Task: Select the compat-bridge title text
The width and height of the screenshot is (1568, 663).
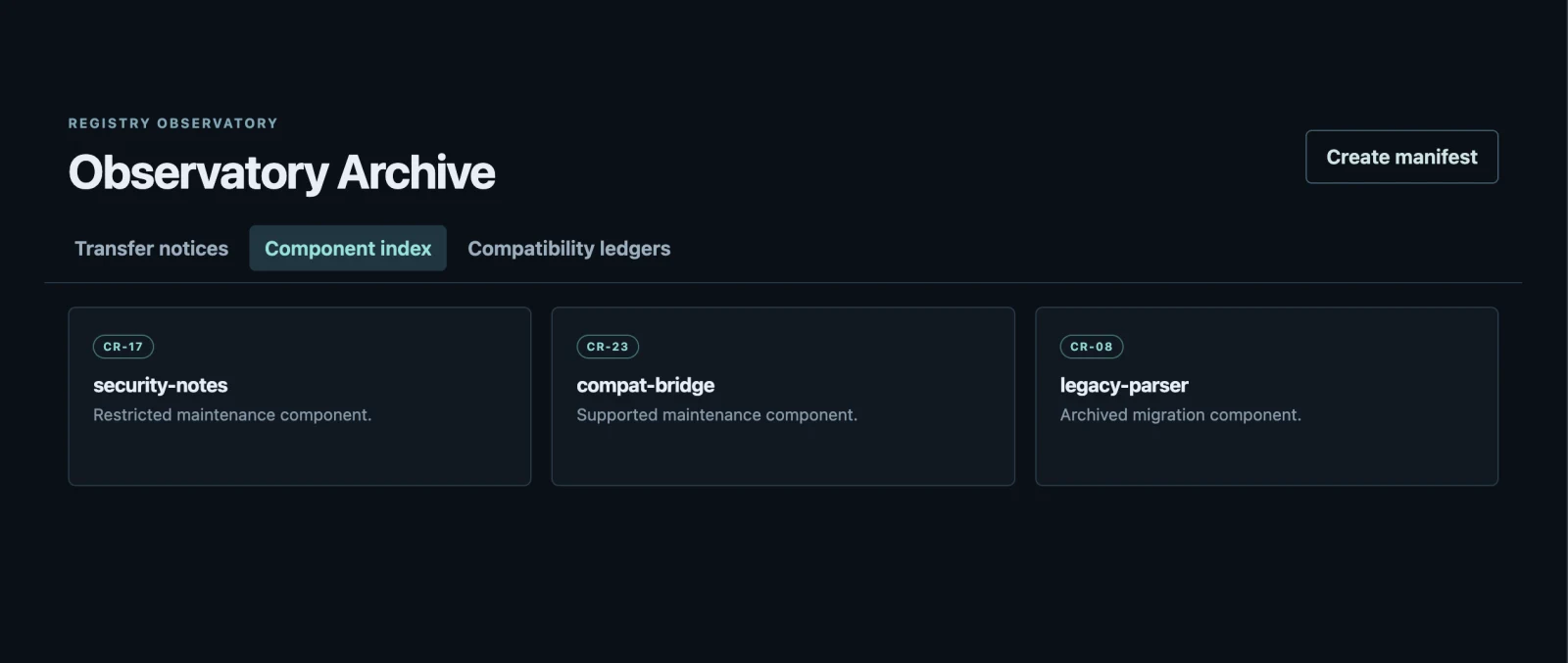Action: tap(646, 385)
